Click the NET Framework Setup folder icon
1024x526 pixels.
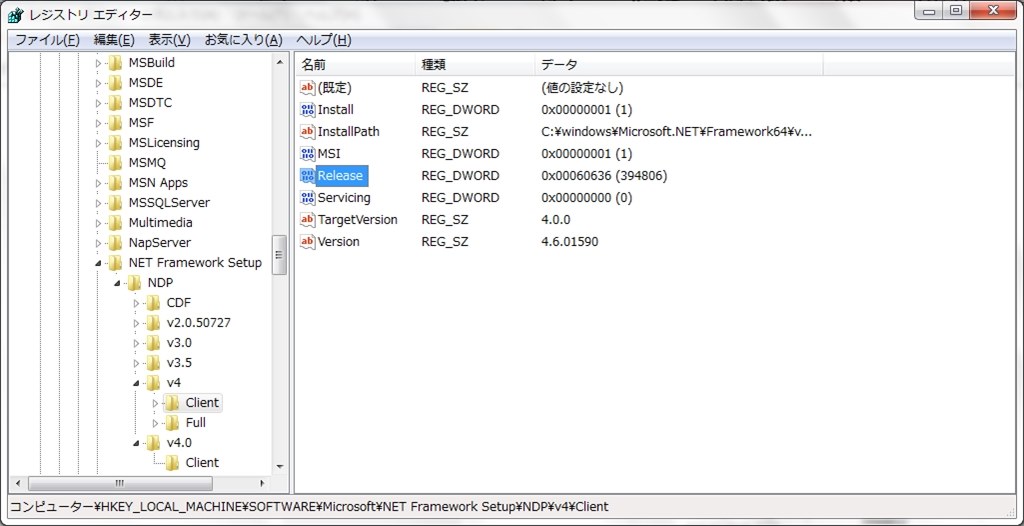116,263
